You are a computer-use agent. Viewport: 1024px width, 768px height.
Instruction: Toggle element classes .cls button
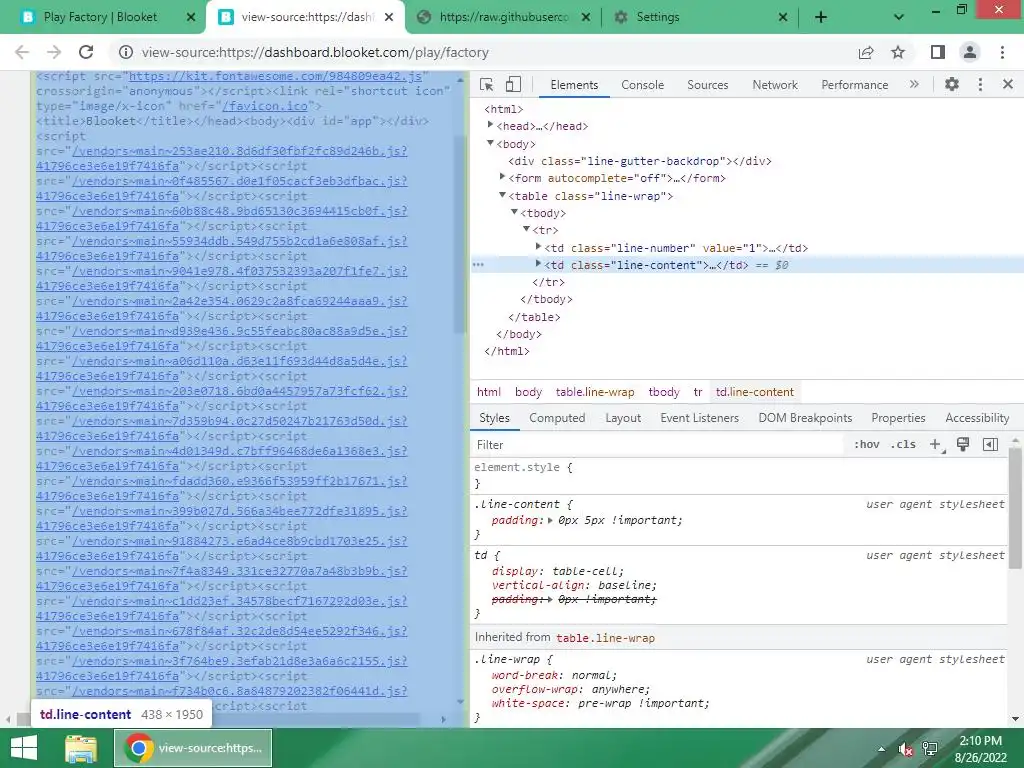903,445
